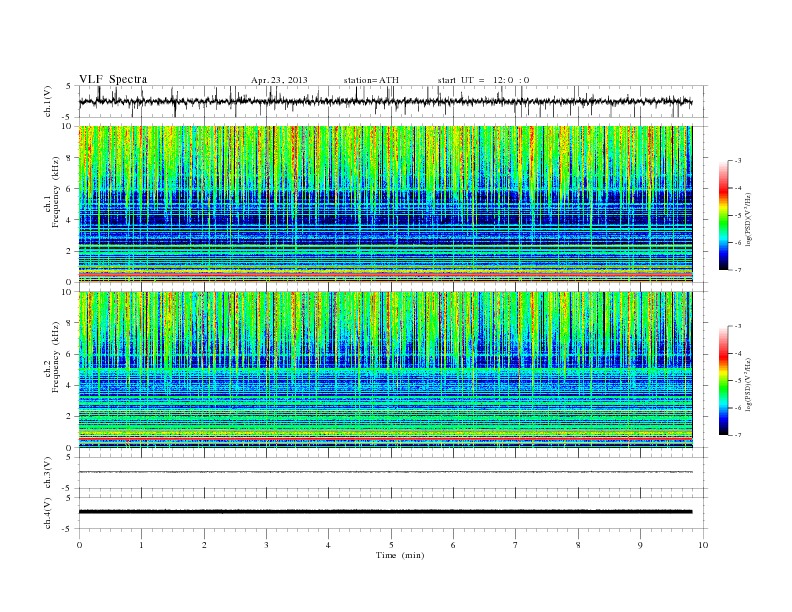This screenshot has height=612, width=792.
Task: Click the "station=ATH" label
Action: [371, 80]
